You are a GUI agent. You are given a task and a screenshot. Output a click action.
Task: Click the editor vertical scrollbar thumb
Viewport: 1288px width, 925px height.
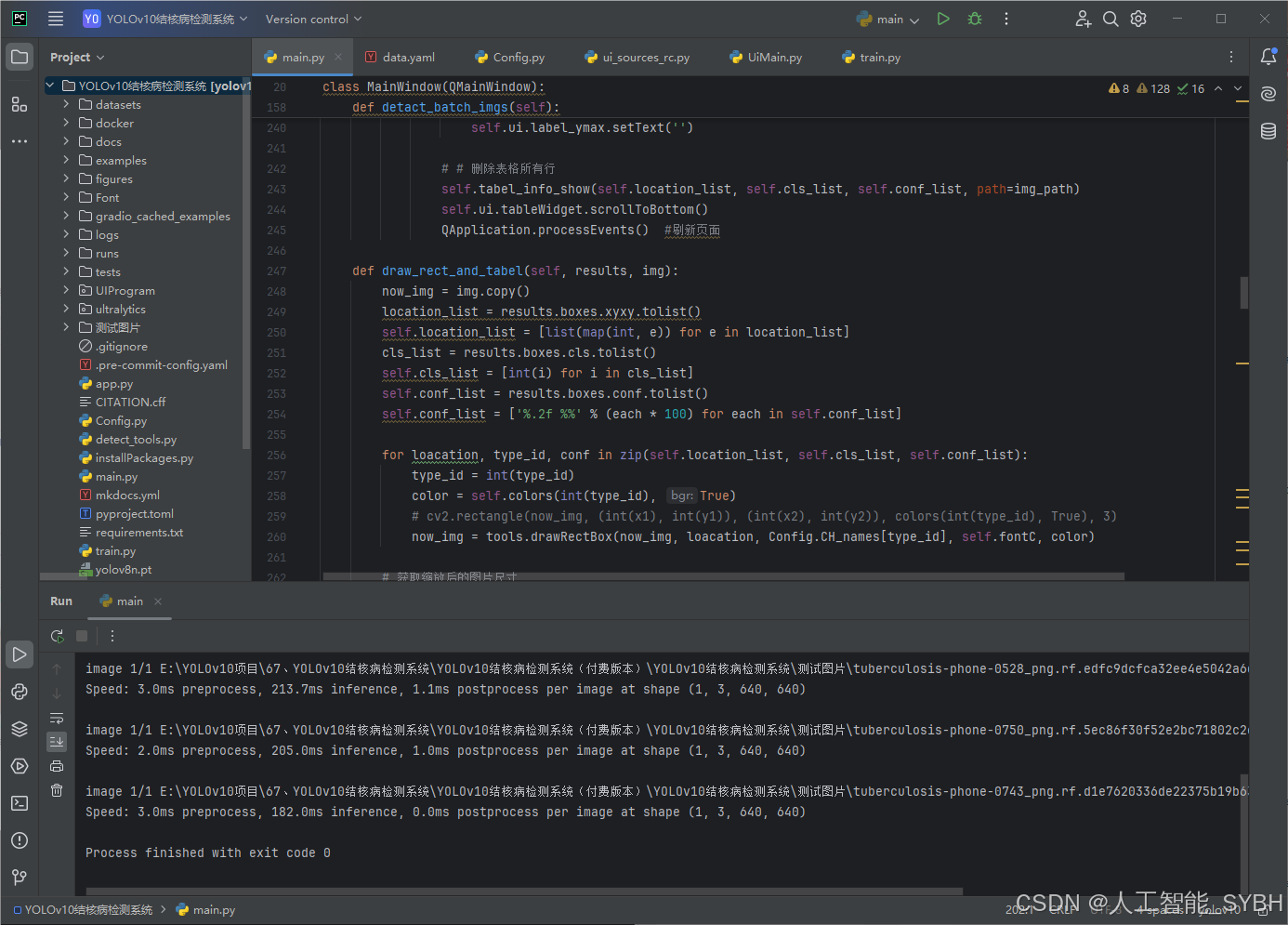point(1243,293)
